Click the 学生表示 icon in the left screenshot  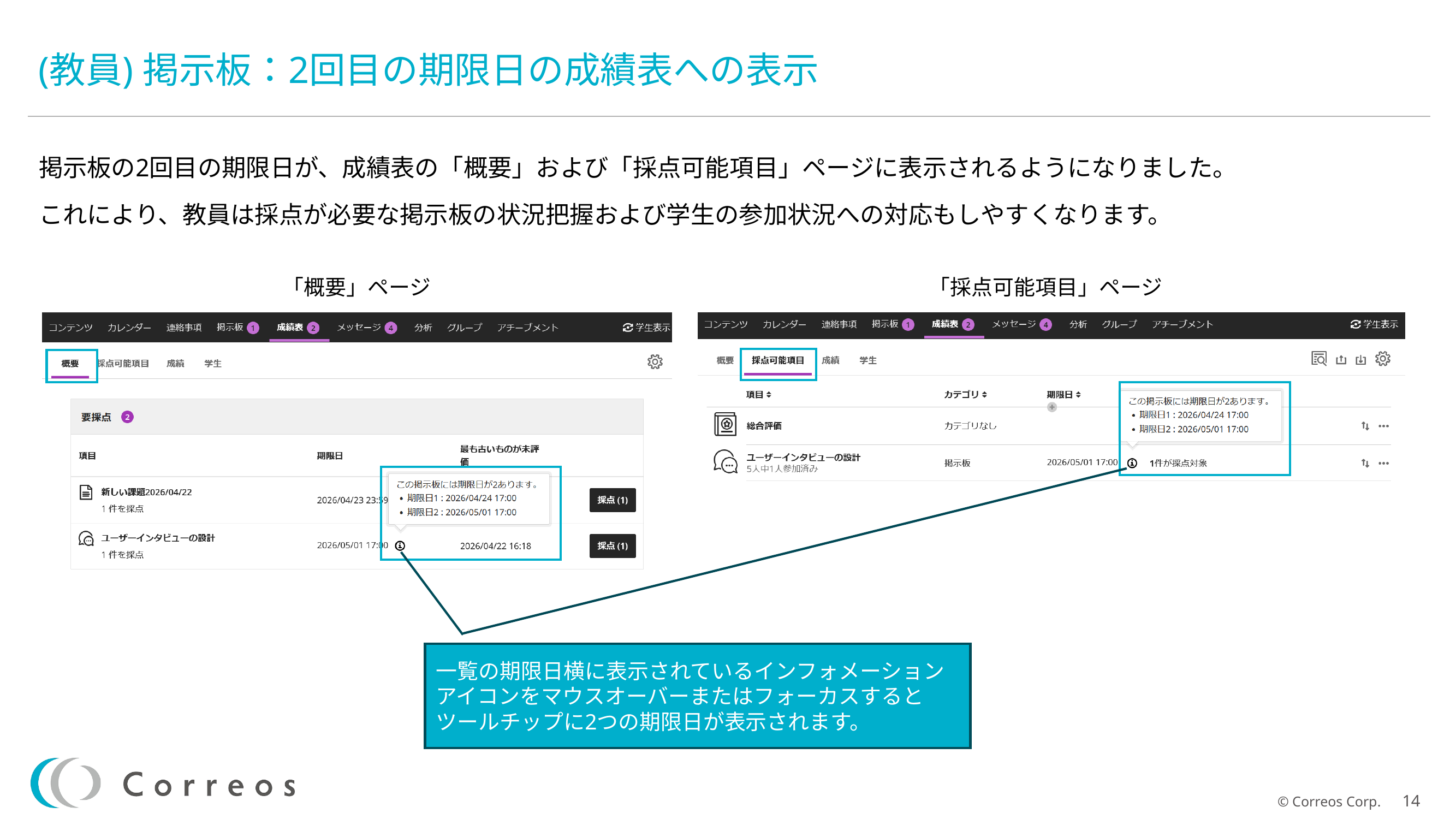(x=627, y=327)
